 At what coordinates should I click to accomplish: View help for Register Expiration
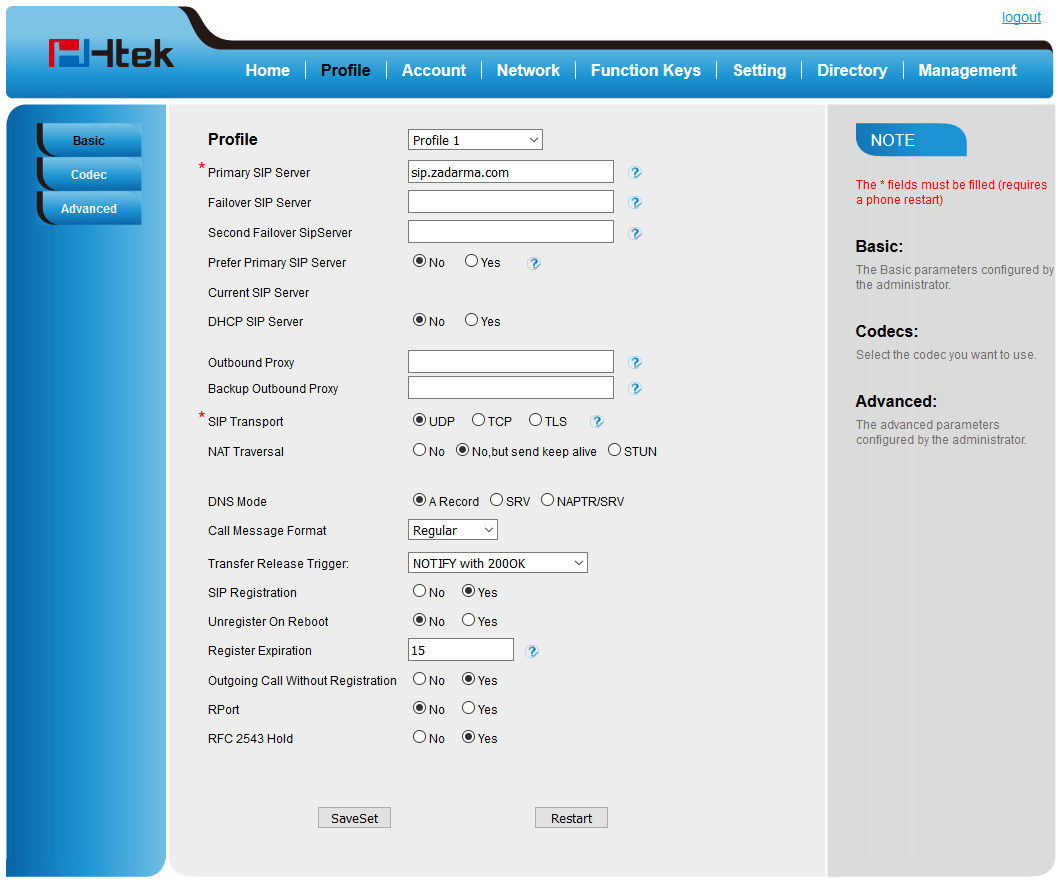(532, 652)
